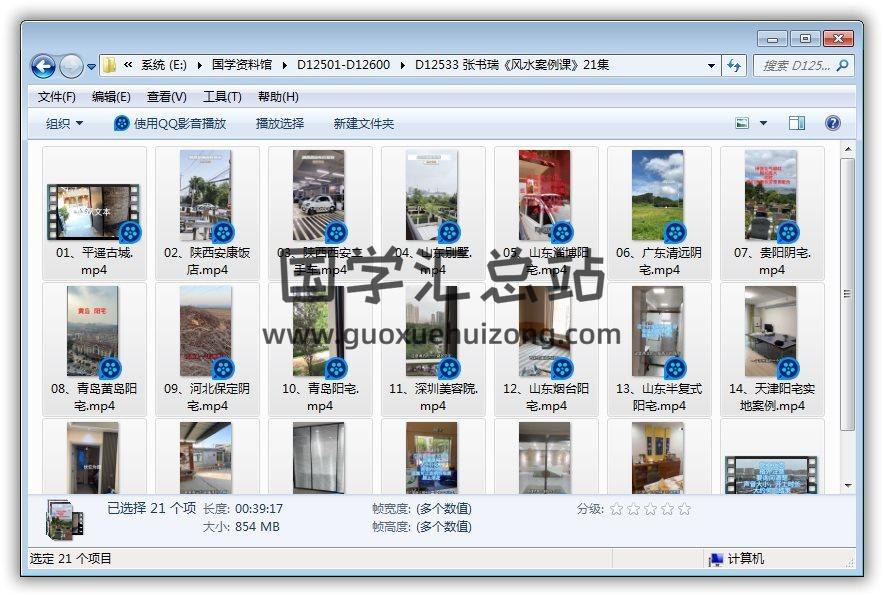Screen dimensions: 884x597
Task: Click the refresh button beside address bar
Action: [735, 66]
